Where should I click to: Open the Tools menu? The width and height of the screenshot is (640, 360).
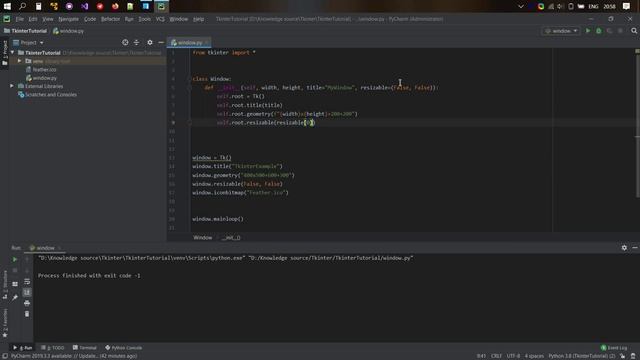(x=144, y=19)
